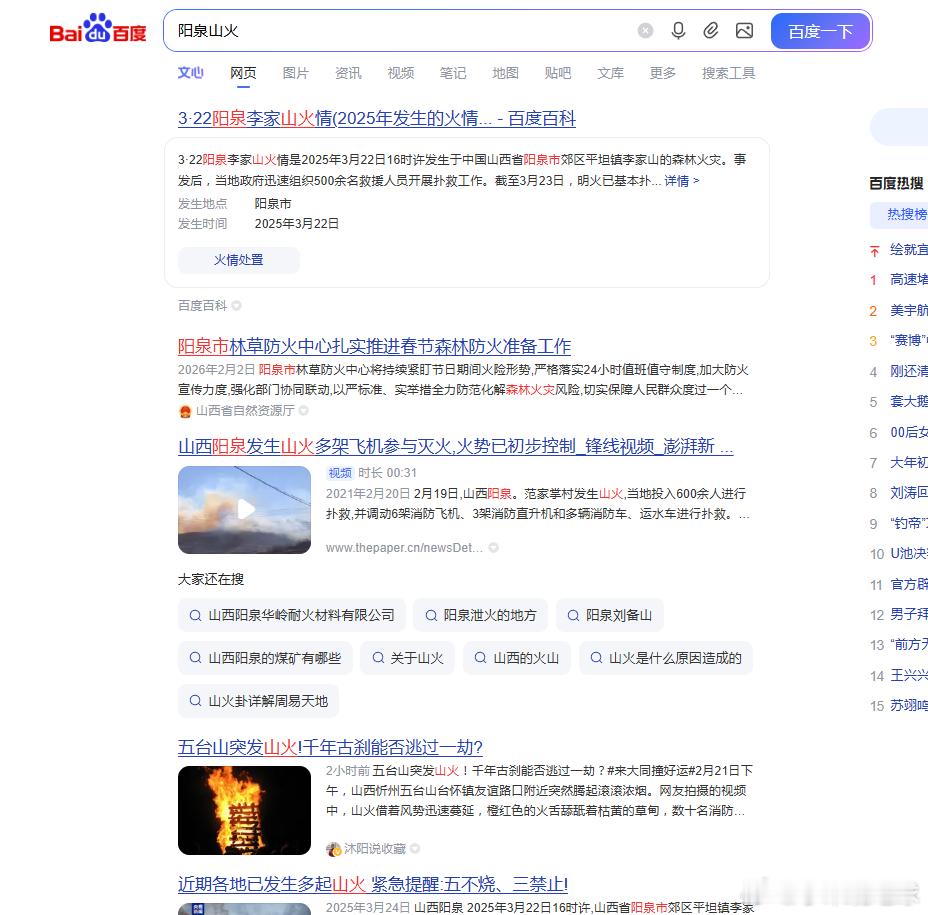Click the 详情 > link in the encyclopedia card
This screenshot has width=928, height=915.
[681, 181]
